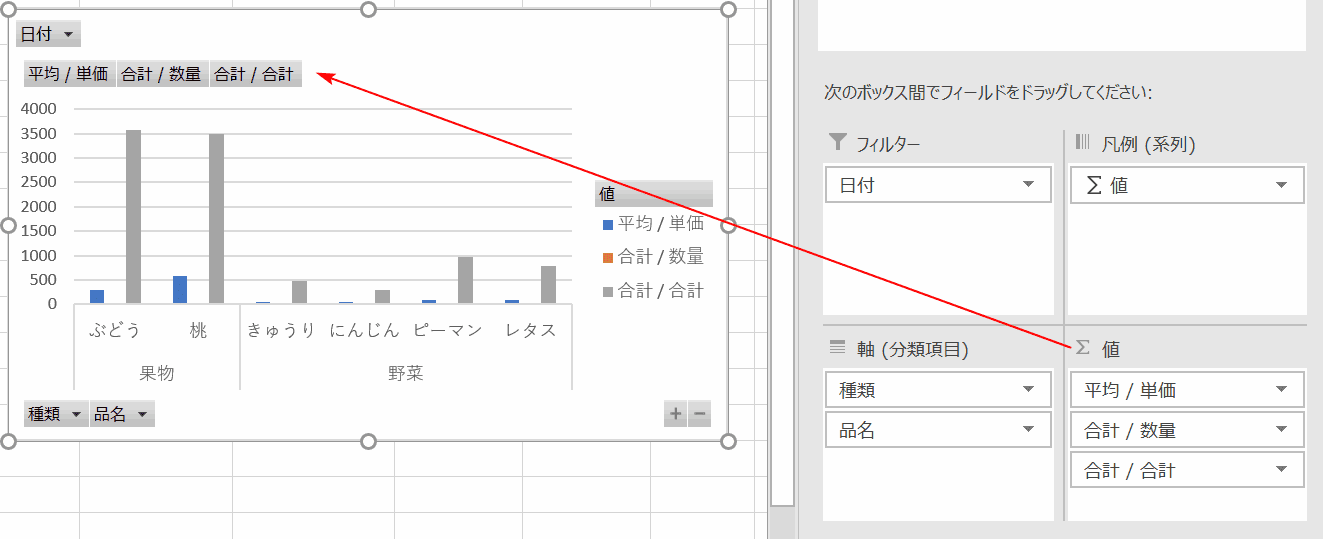
Task: Open dropdown of 合計 / 合計 in the 値 box
Action: pos(1282,470)
